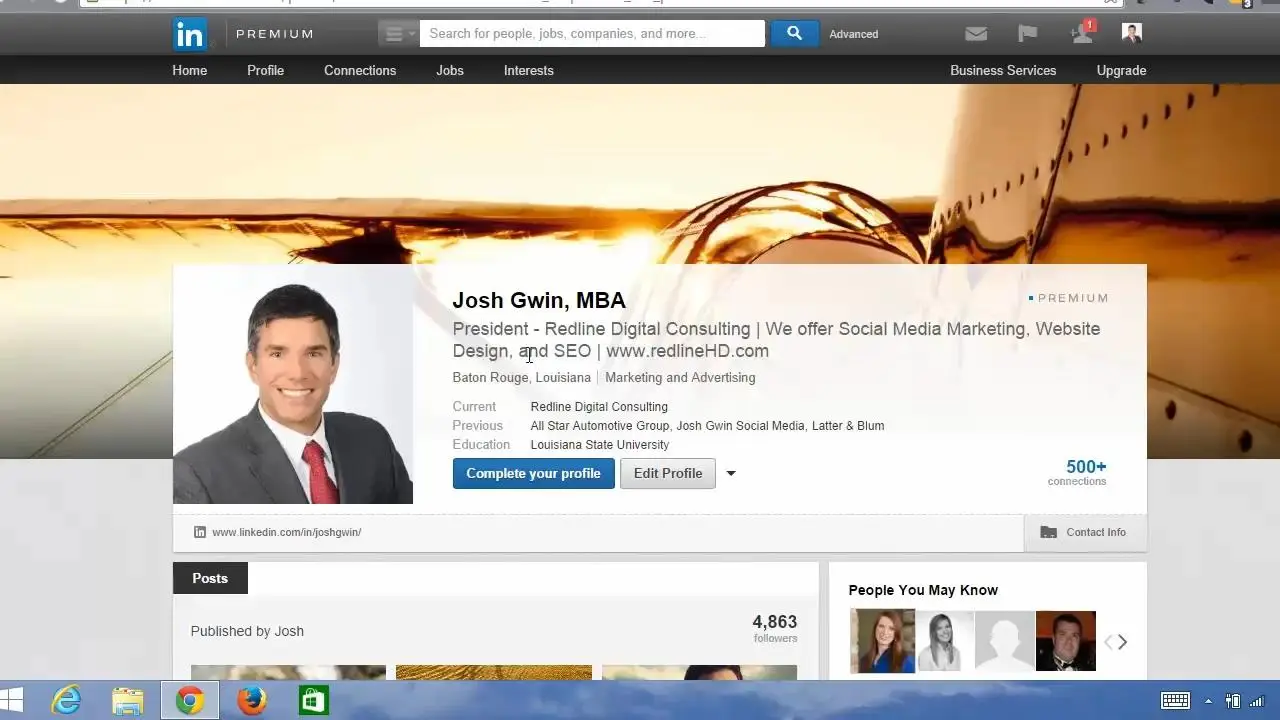The image size is (1280, 720).
Task: Open the add connections icon with badge
Action: click(x=1083, y=33)
